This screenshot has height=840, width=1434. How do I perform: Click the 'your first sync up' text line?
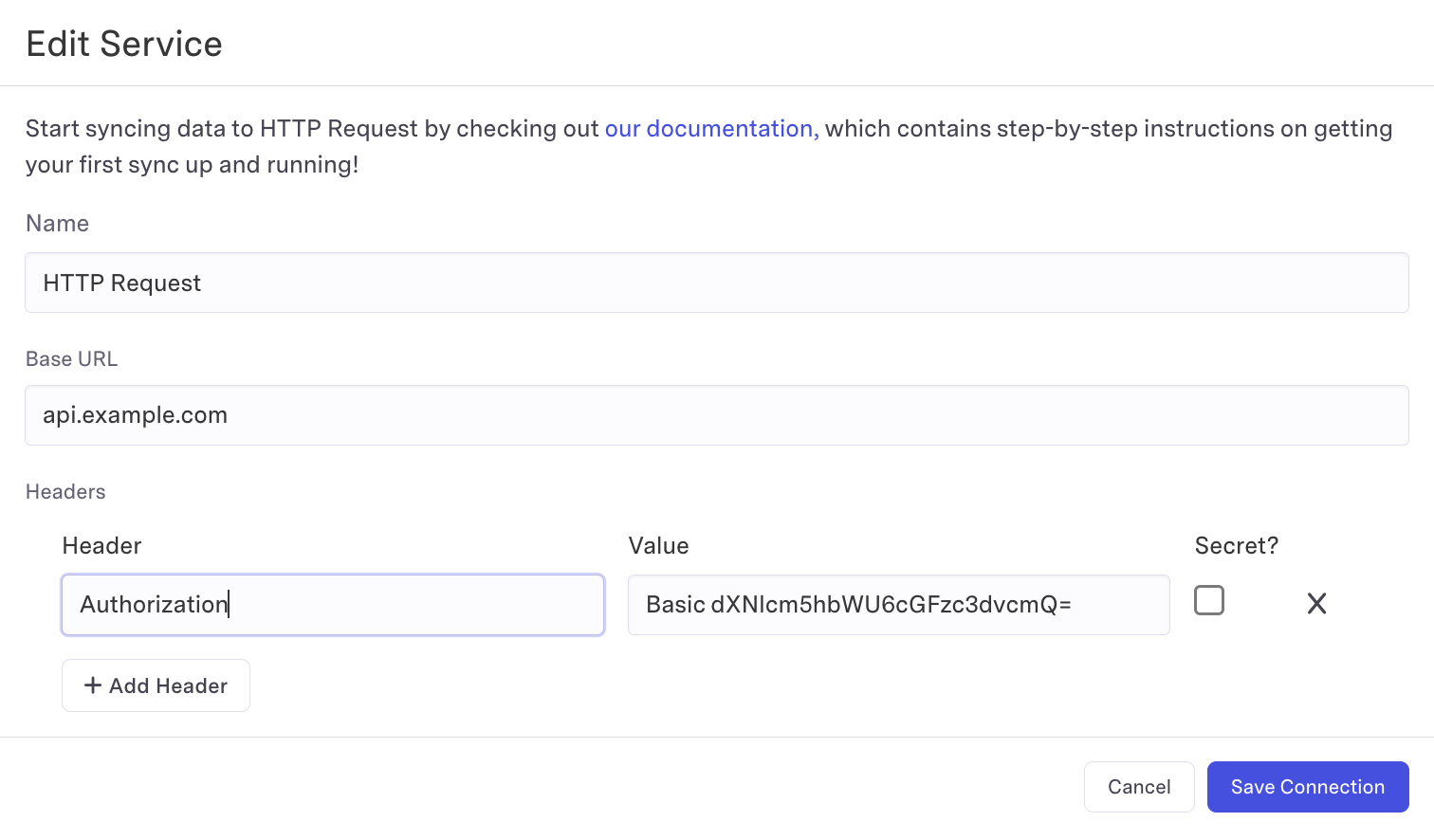point(192,165)
